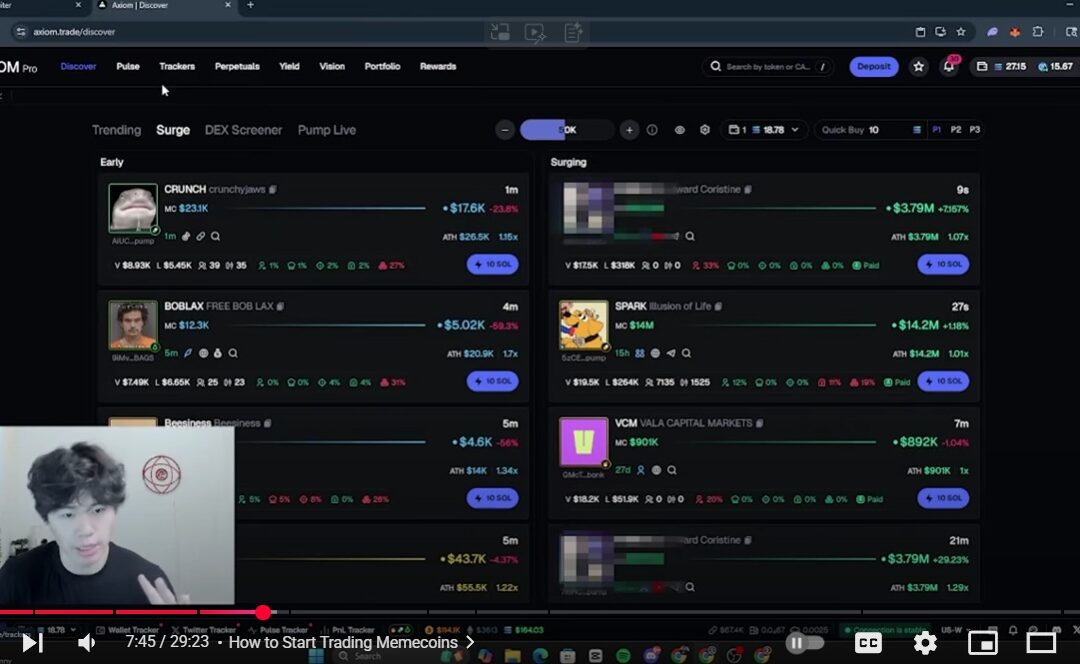
Task: Open the Pulse page
Action: pos(127,66)
